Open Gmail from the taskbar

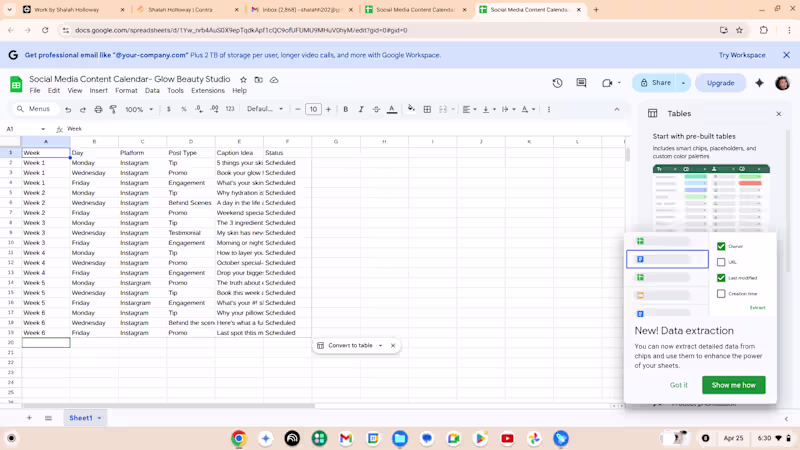(x=346, y=438)
